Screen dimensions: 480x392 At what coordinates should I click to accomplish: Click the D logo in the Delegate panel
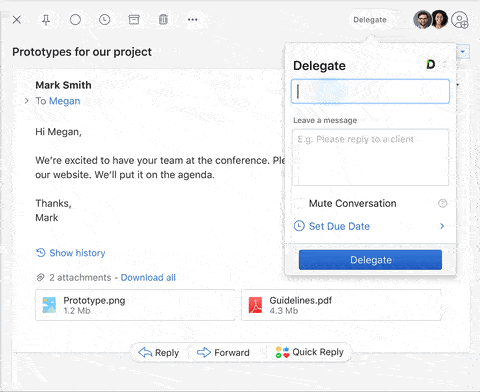pos(431,64)
